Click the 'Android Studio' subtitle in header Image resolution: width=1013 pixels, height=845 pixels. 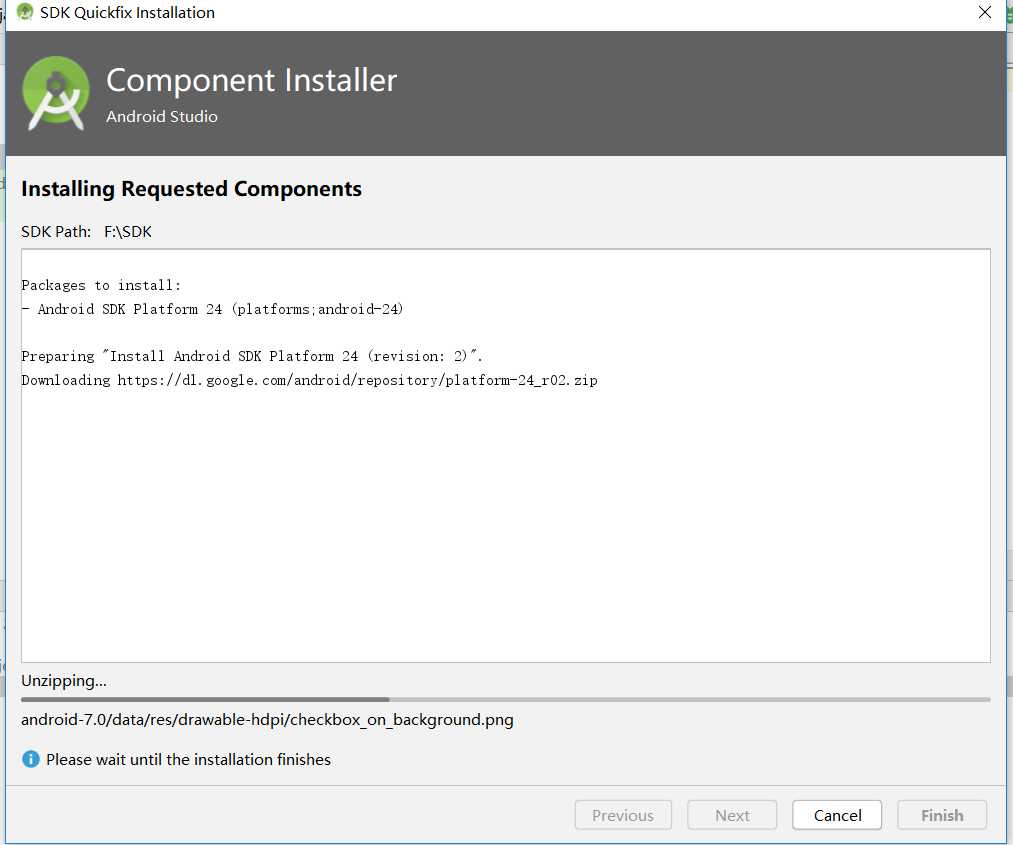point(162,116)
